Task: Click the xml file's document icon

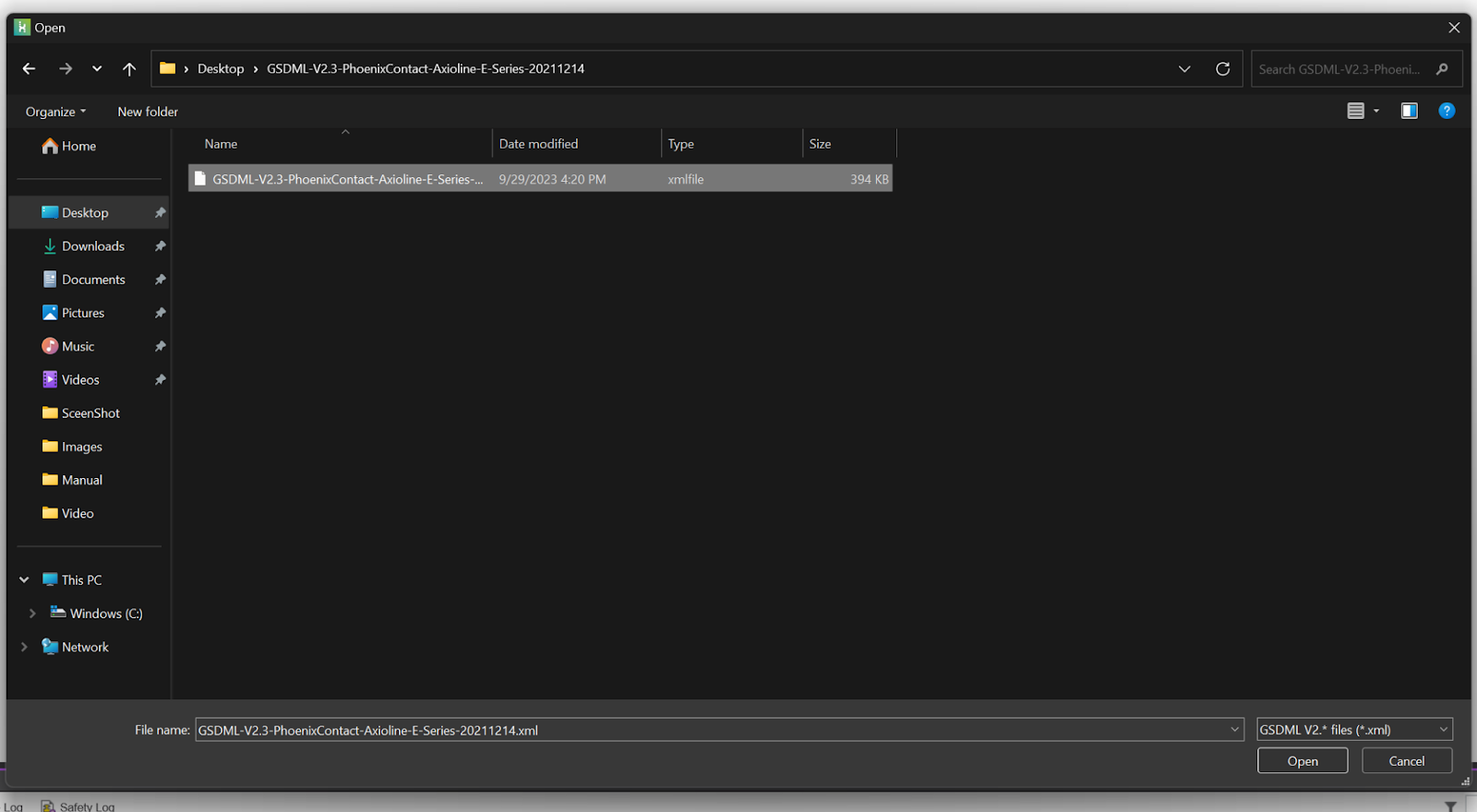Action: click(x=199, y=179)
